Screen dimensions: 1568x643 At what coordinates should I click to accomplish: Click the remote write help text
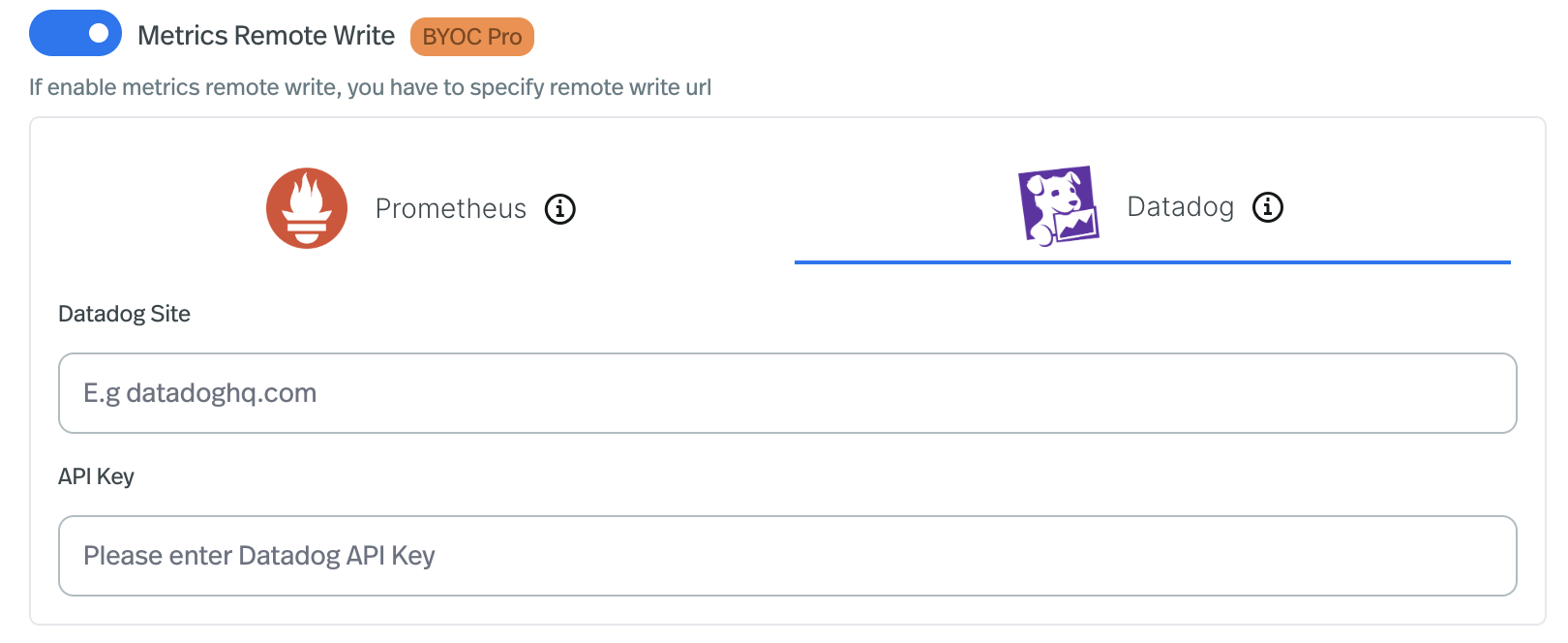371,87
